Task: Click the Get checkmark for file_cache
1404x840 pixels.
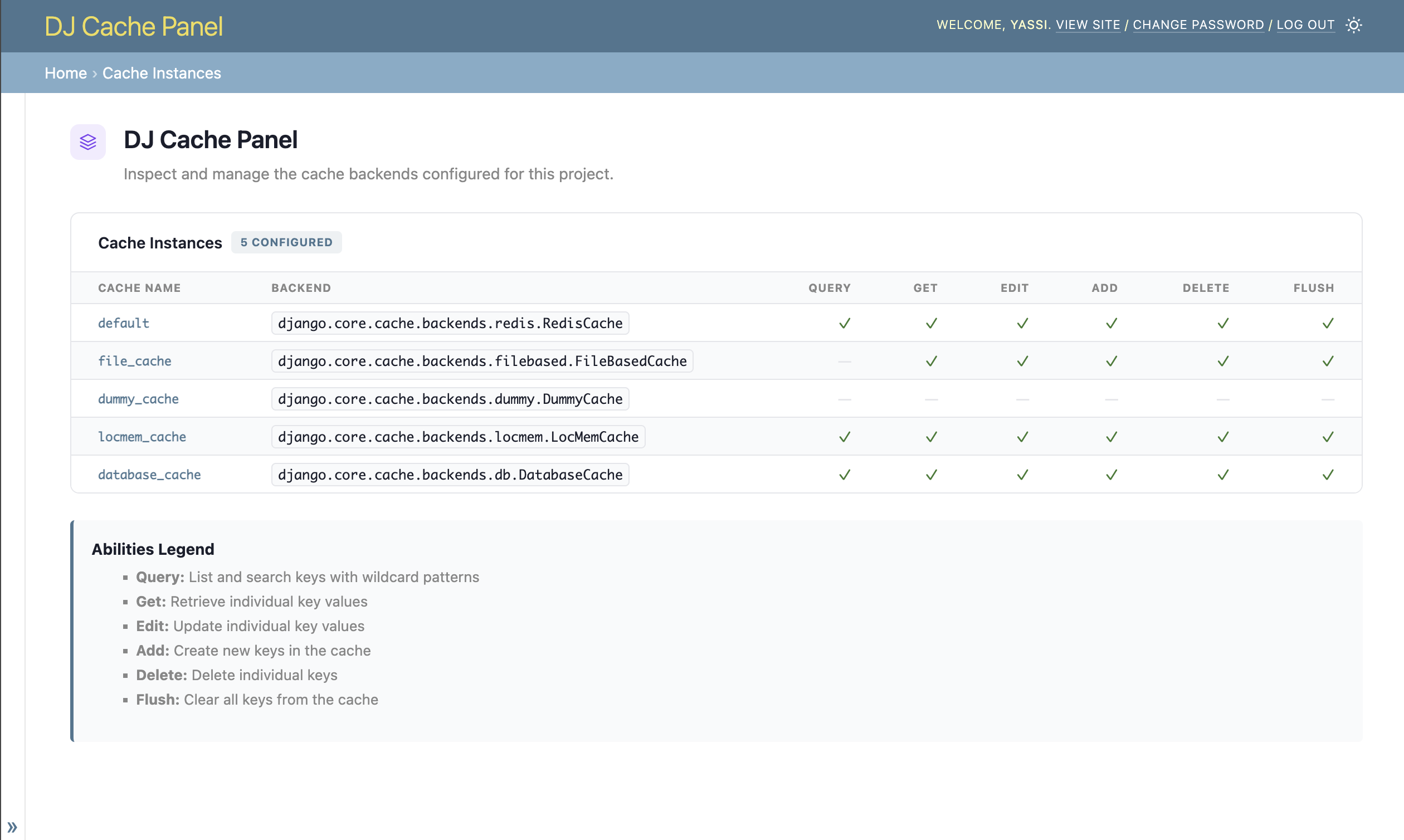Action: point(932,361)
